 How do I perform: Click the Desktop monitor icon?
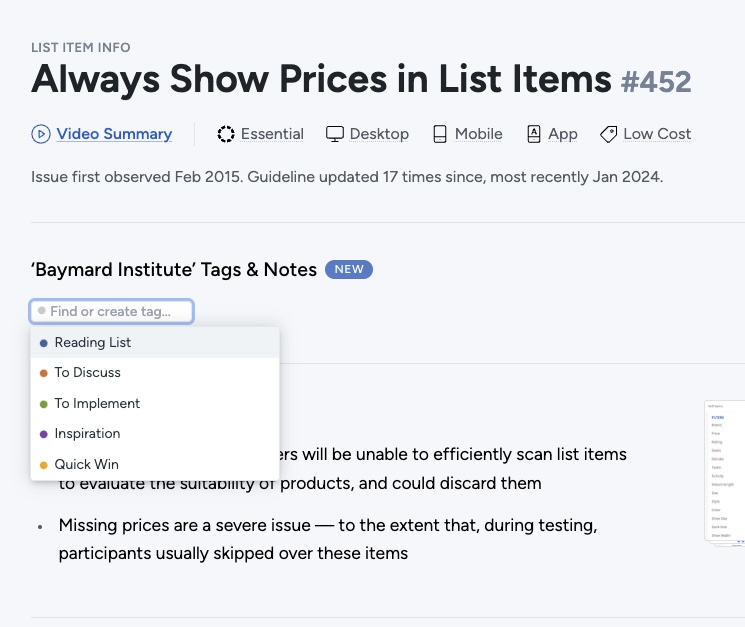335,134
